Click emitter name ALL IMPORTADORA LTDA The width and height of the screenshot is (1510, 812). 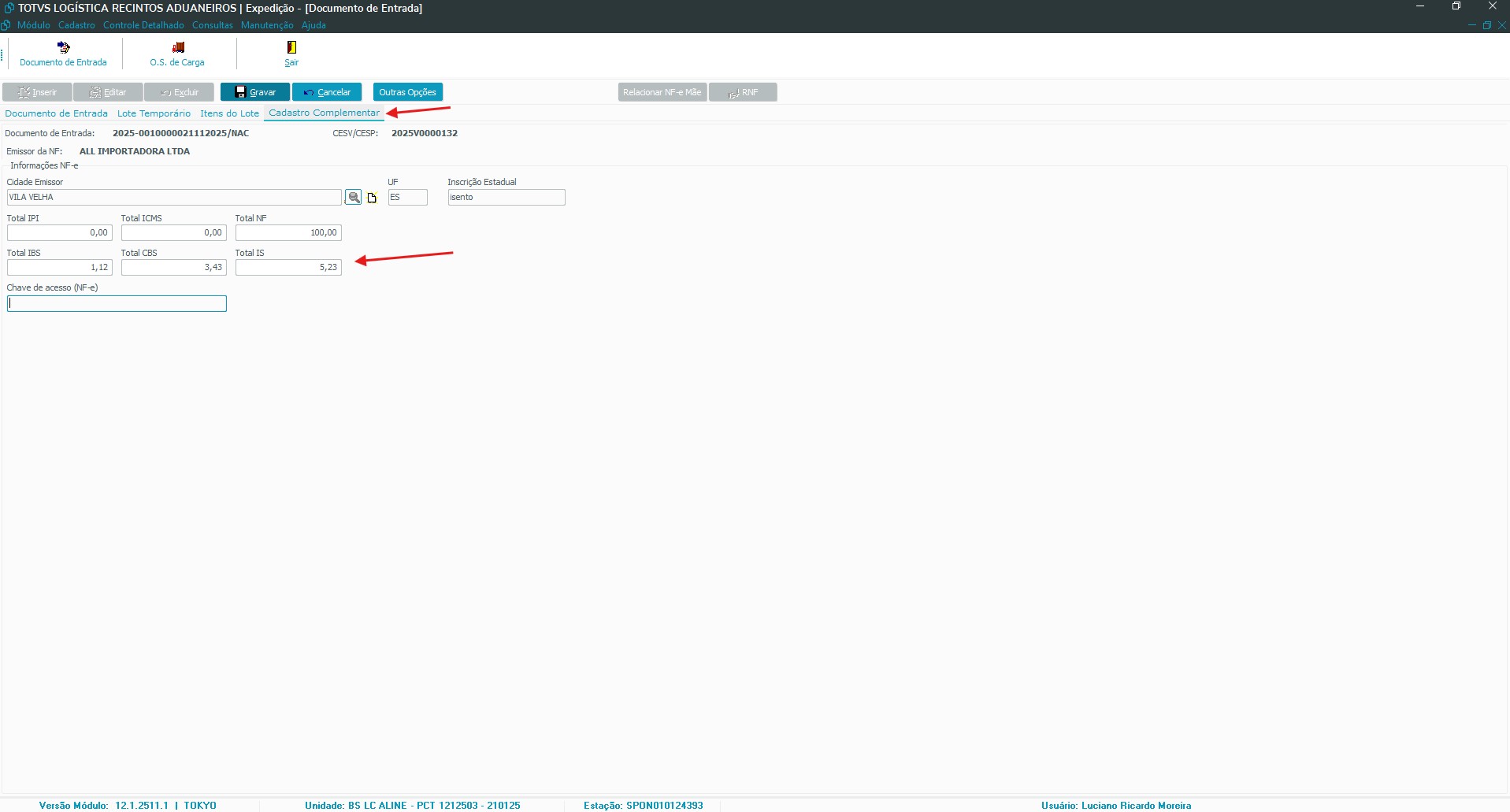135,151
